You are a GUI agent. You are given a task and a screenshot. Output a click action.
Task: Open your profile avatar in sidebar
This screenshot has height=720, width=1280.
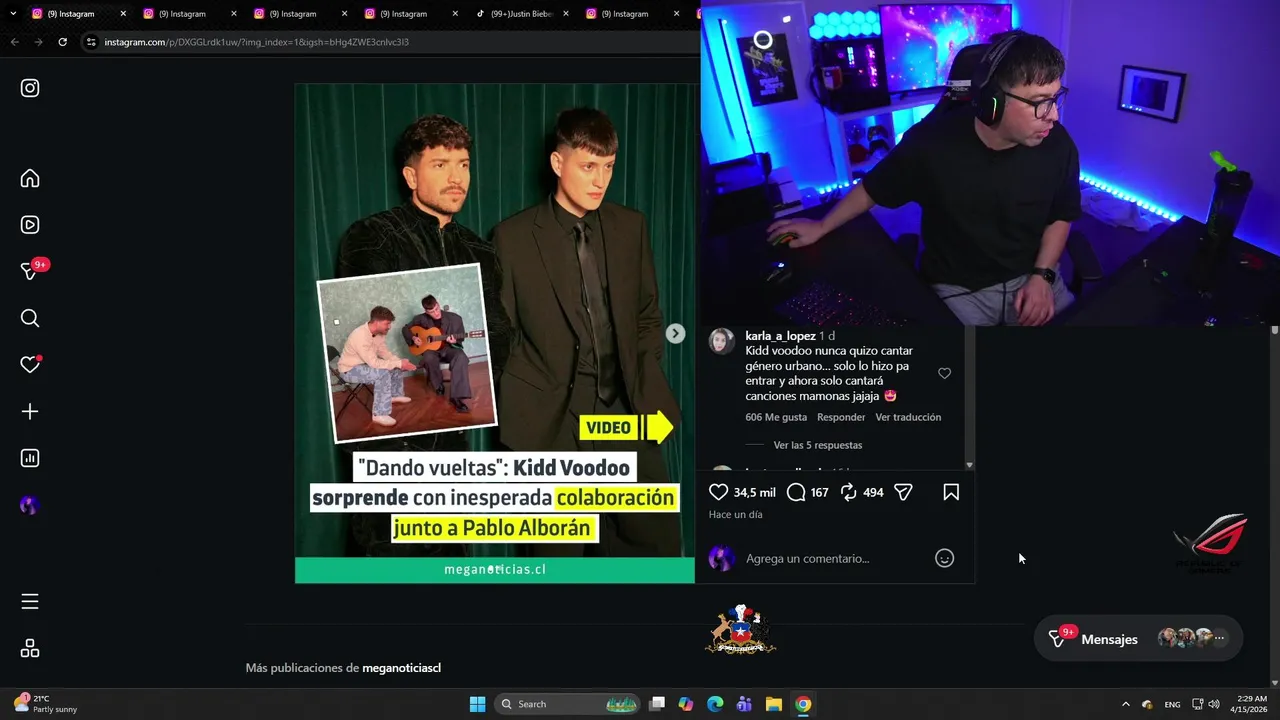(x=29, y=506)
